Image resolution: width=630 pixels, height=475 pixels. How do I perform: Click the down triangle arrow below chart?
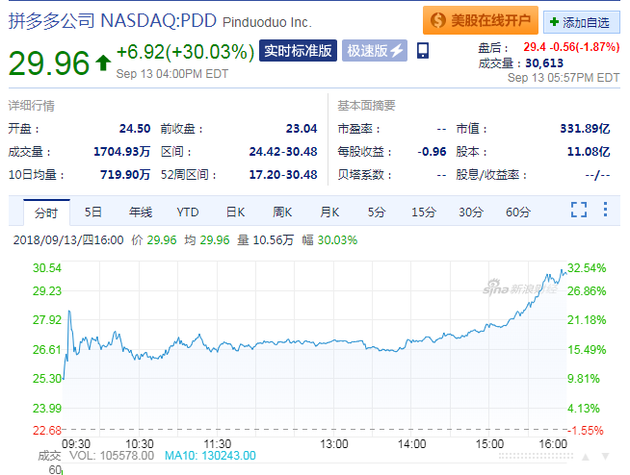(x=605, y=457)
